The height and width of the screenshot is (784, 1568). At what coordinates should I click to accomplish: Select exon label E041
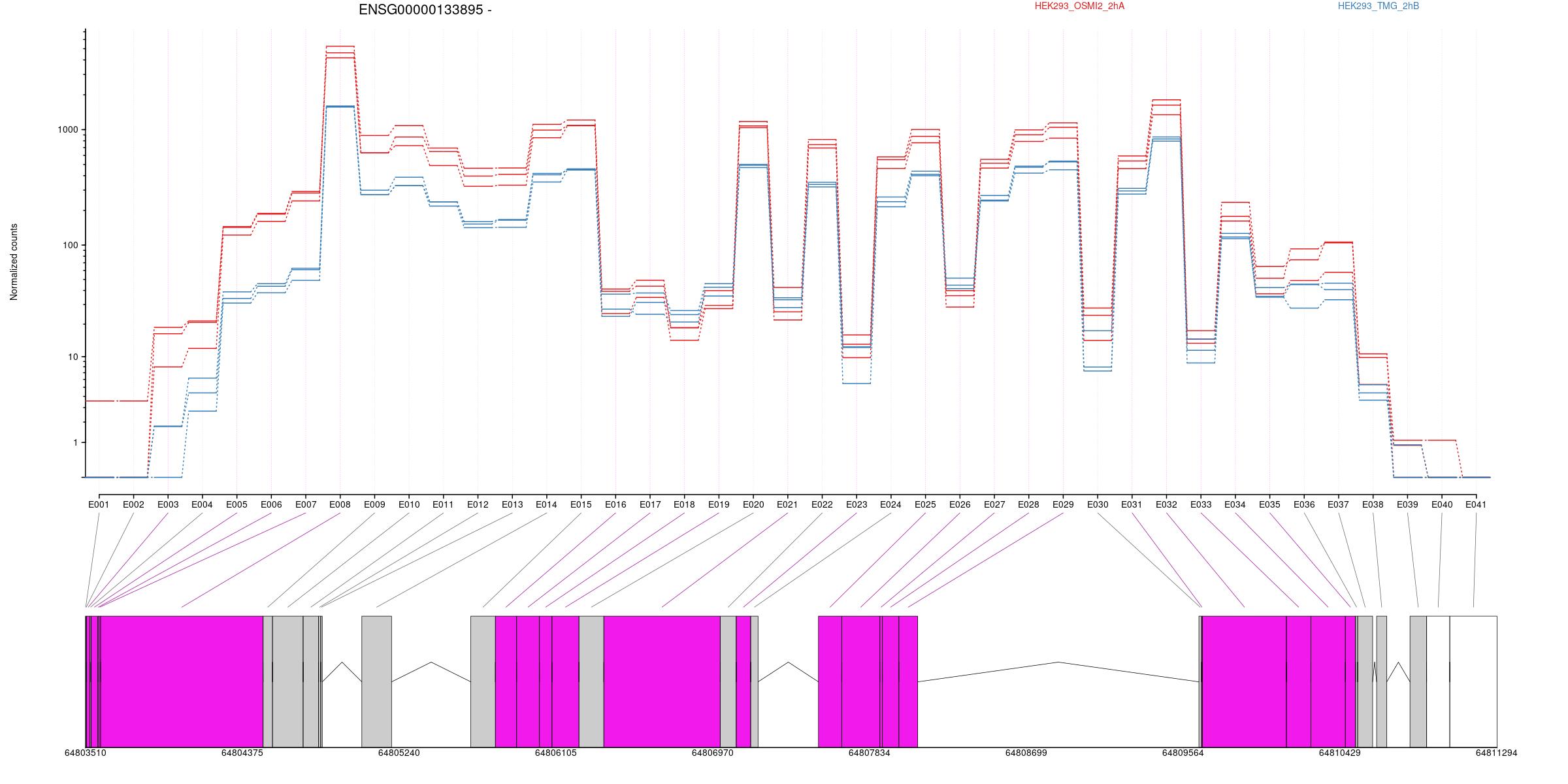point(1476,504)
